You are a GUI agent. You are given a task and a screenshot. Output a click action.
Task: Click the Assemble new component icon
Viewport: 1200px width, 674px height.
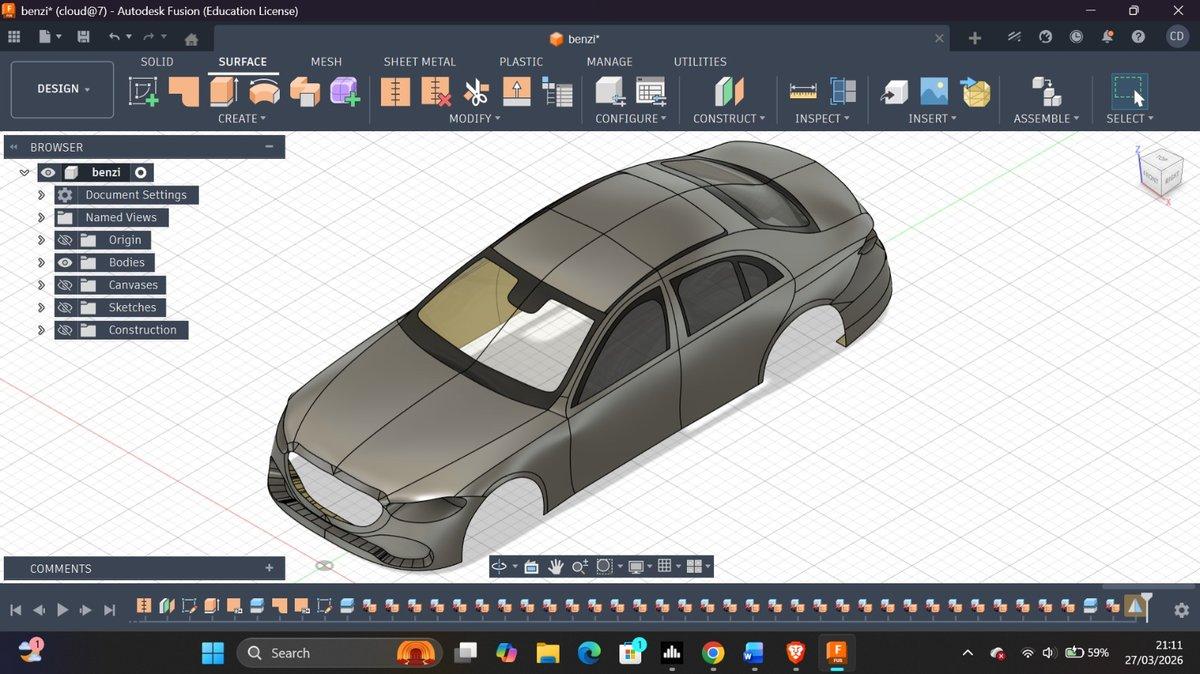pyautogui.click(x=1046, y=92)
